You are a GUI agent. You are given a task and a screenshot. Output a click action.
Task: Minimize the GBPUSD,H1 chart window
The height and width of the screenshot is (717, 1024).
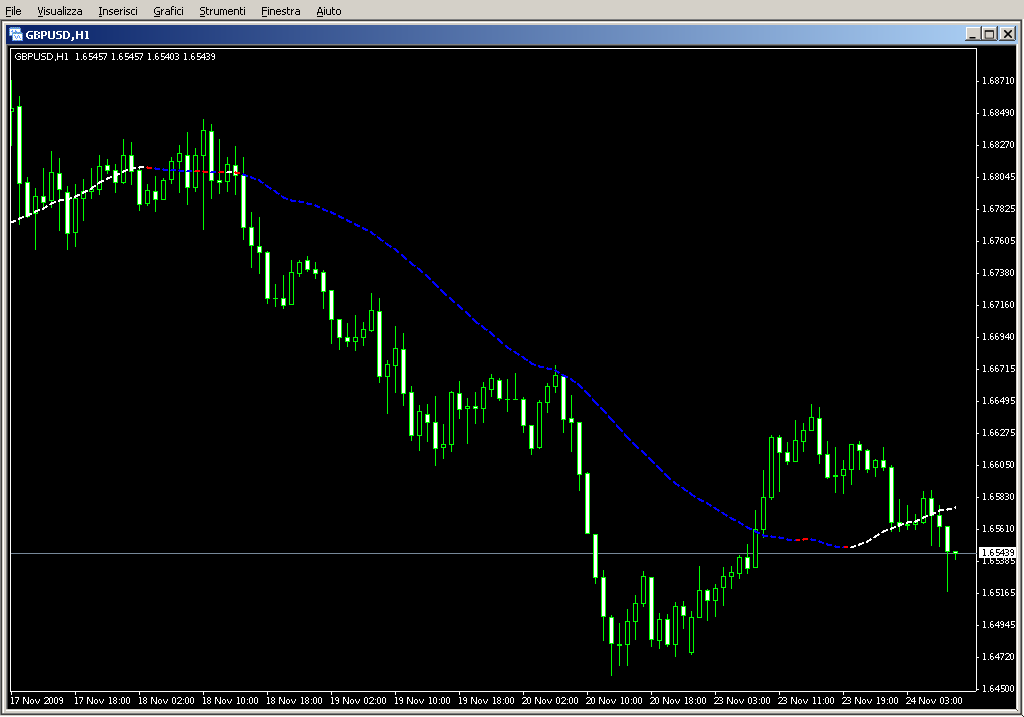click(x=973, y=34)
